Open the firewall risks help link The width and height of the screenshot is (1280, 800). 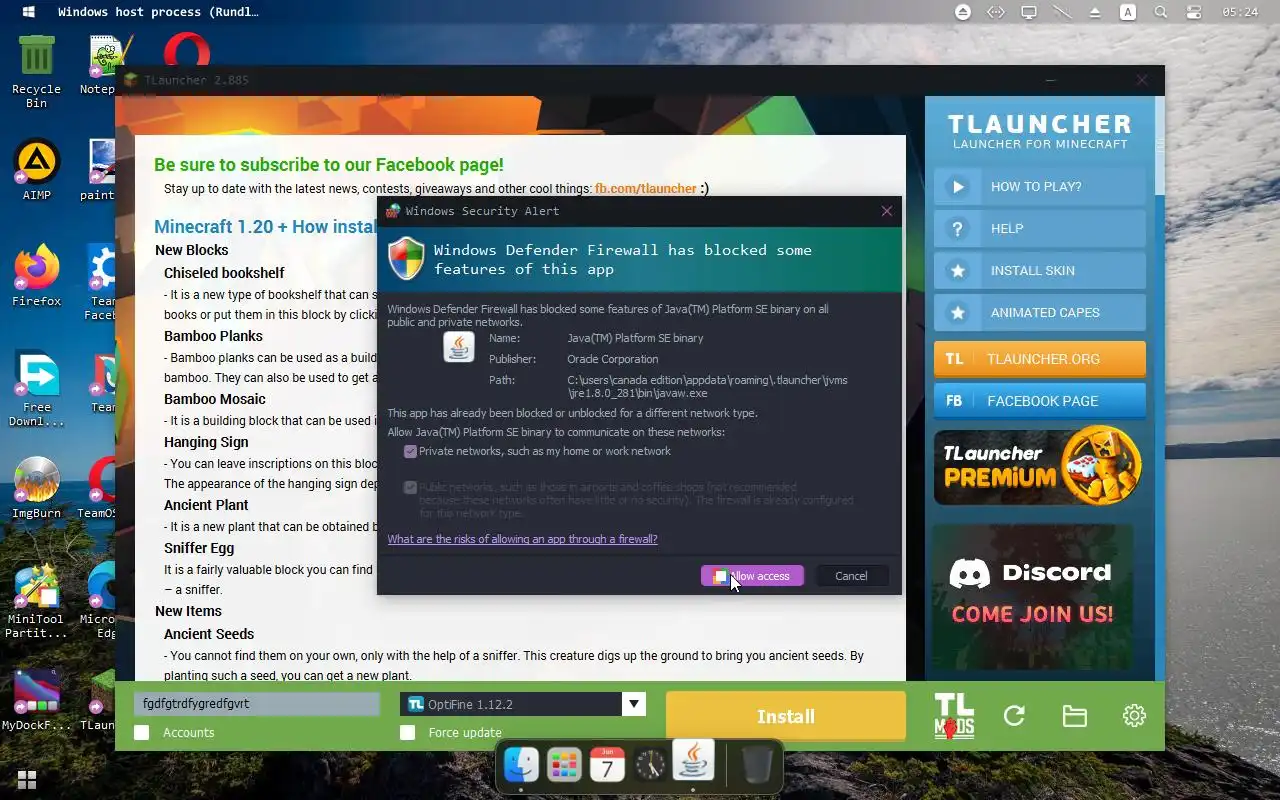tap(522, 539)
